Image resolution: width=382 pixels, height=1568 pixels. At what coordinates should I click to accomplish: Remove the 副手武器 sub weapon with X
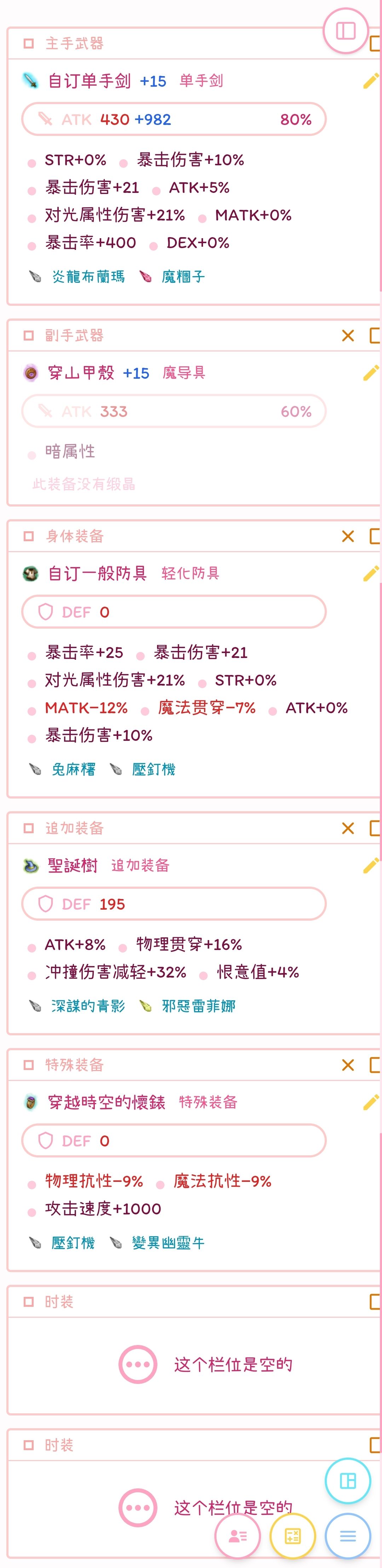click(x=348, y=336)
